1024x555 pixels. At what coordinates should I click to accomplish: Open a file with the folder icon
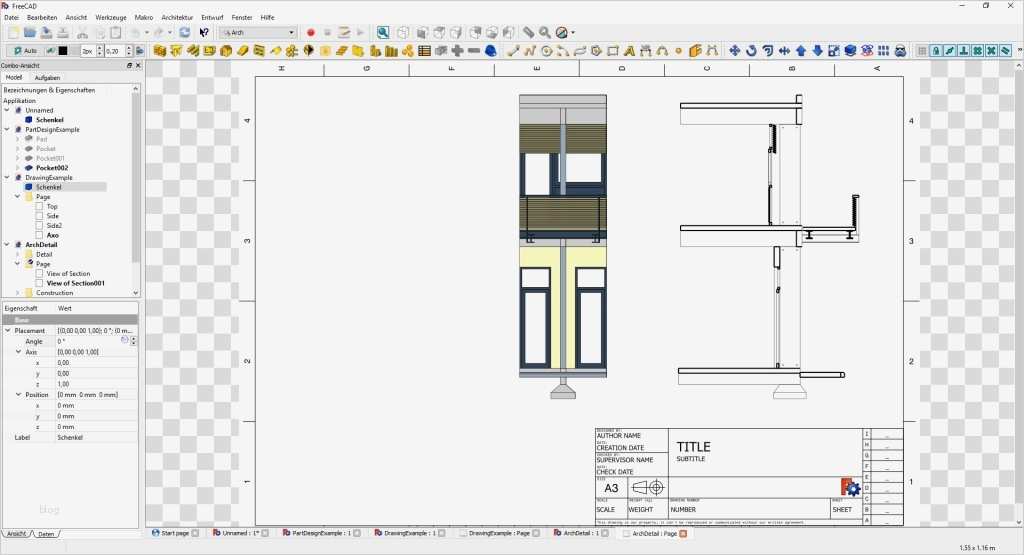29,32
